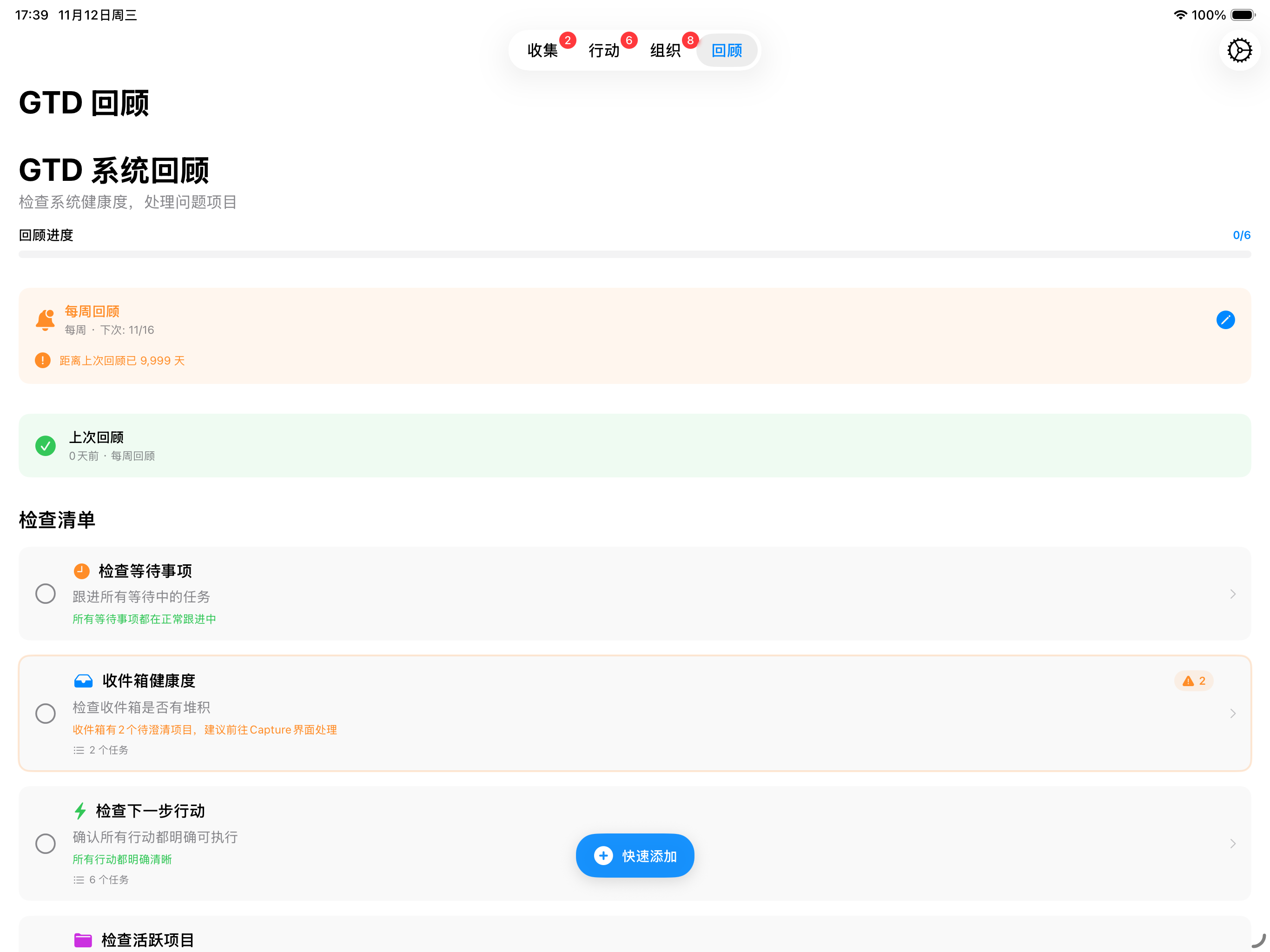Select the lightning icon on 检查下一步行动
The image size is (1270, 952).
coord(81,811)
